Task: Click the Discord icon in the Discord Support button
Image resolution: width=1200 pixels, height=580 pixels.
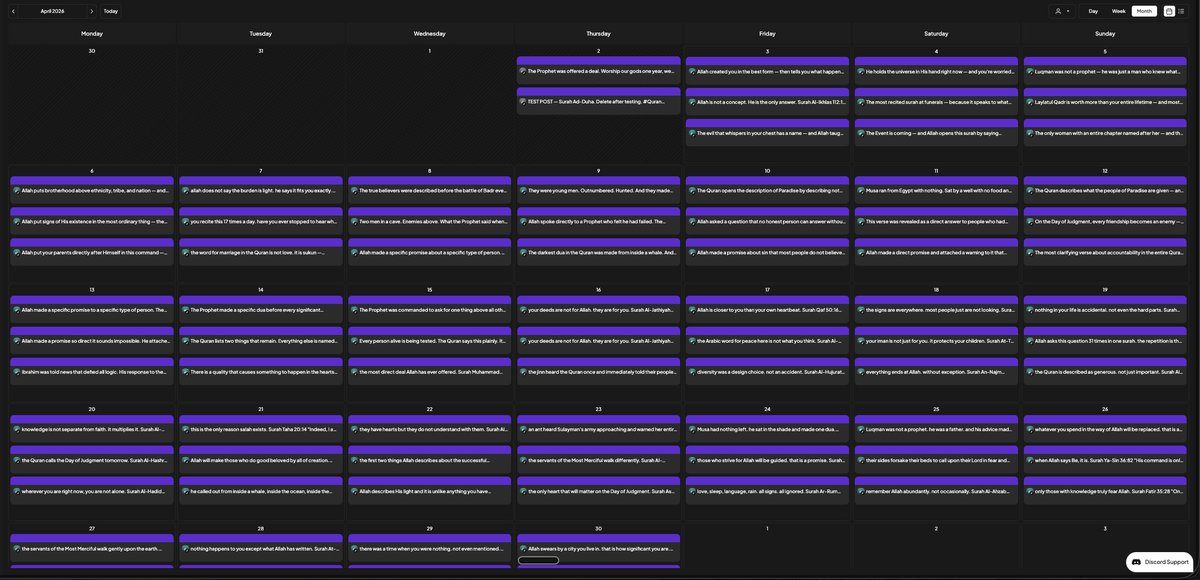Action: coord(1136,562)
